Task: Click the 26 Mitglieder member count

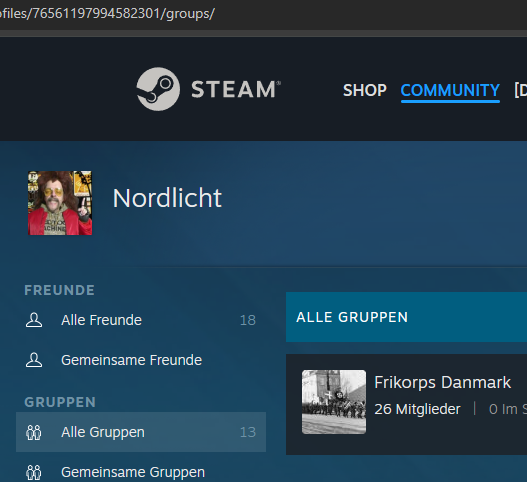Action: (417, 409)
